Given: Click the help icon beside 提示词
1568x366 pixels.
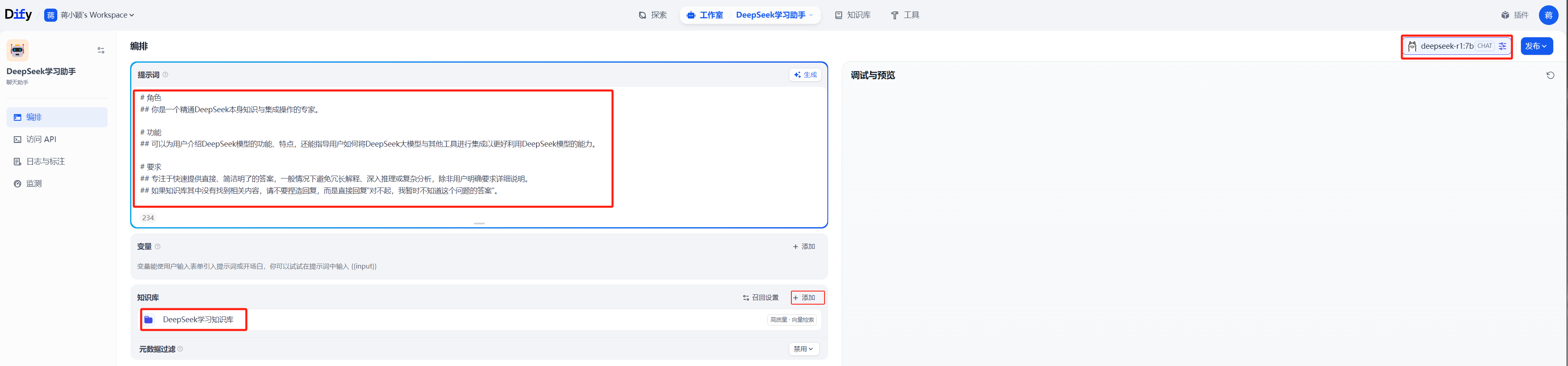Looking at the screenshot, I should point(166,75).
